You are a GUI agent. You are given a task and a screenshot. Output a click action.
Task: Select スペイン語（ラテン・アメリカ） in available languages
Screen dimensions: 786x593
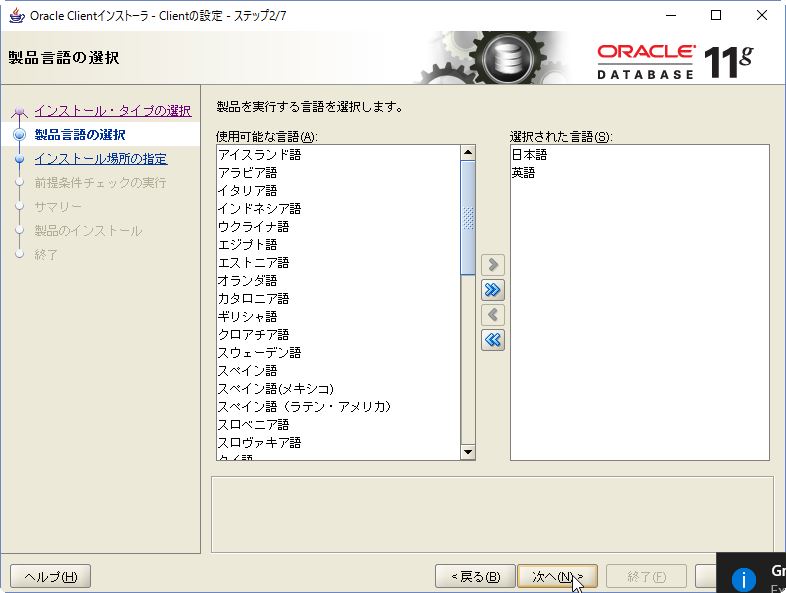click(x=338, y=407)
